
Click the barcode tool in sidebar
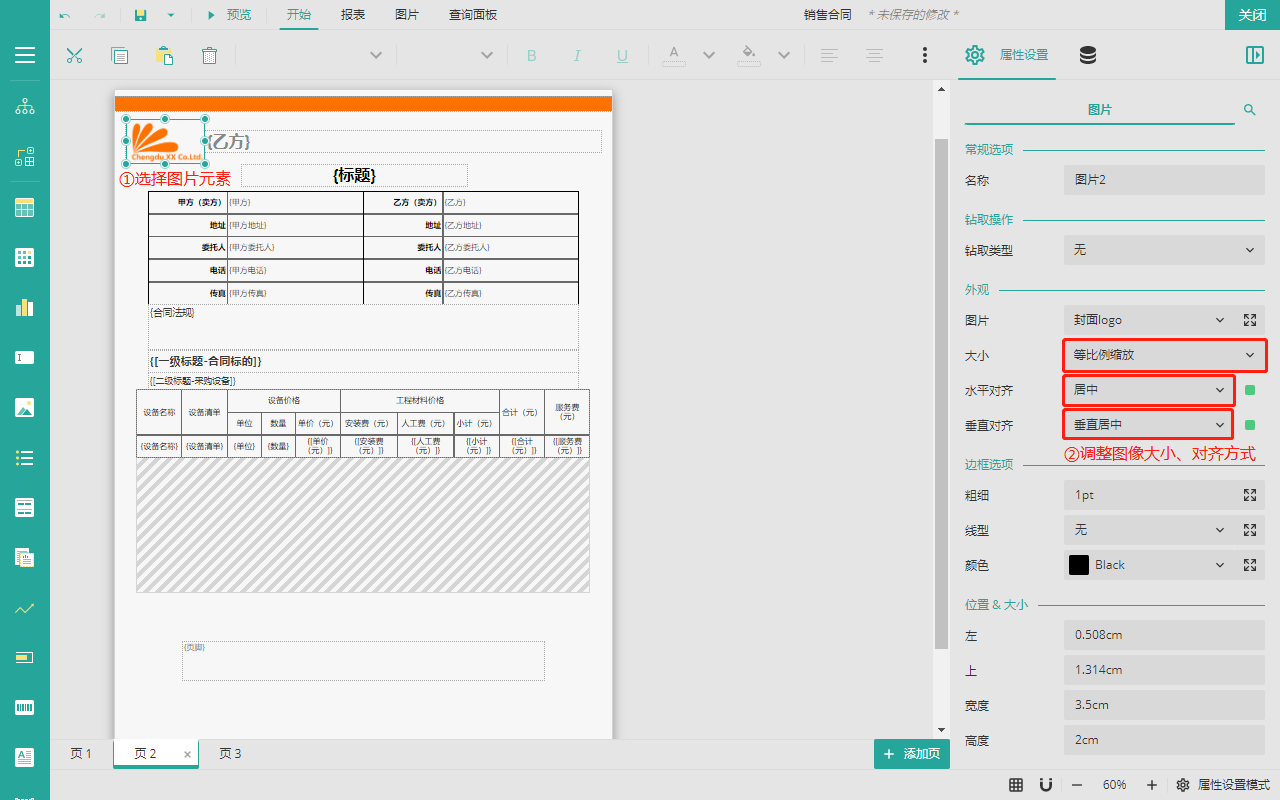(25, 708)
